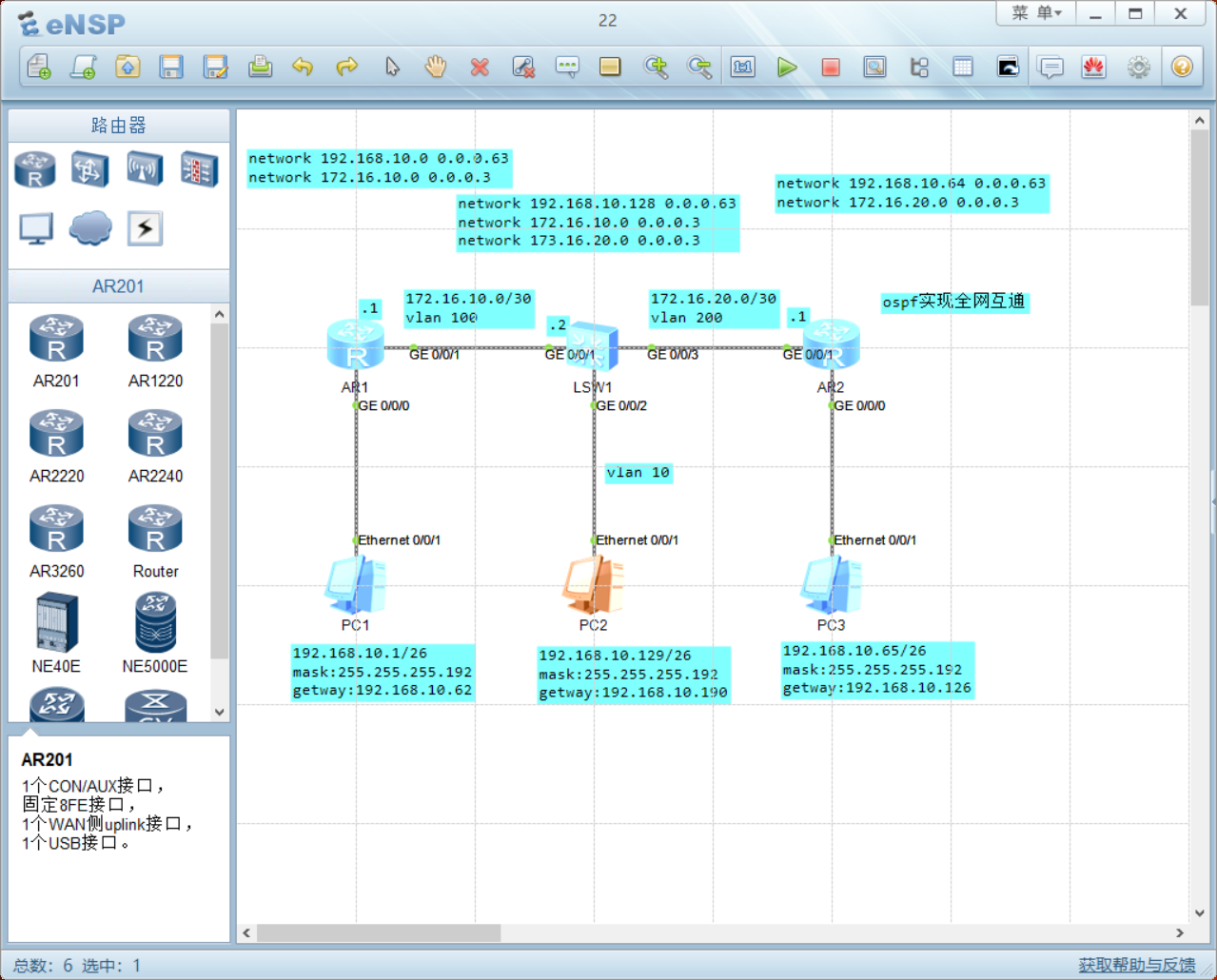Click the canvas horizontal scroll left arrow

click(x=247, y=932)
